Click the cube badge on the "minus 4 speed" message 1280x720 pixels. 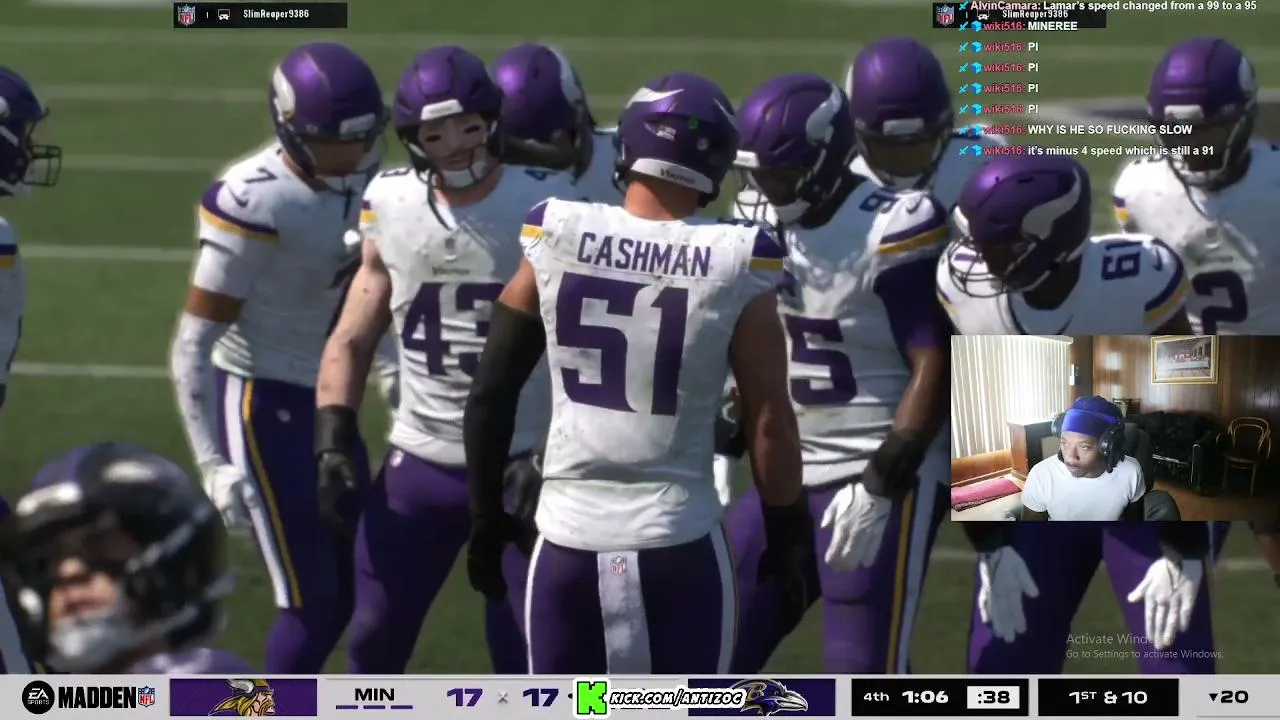pyautogui.click(x=976, y=151)
